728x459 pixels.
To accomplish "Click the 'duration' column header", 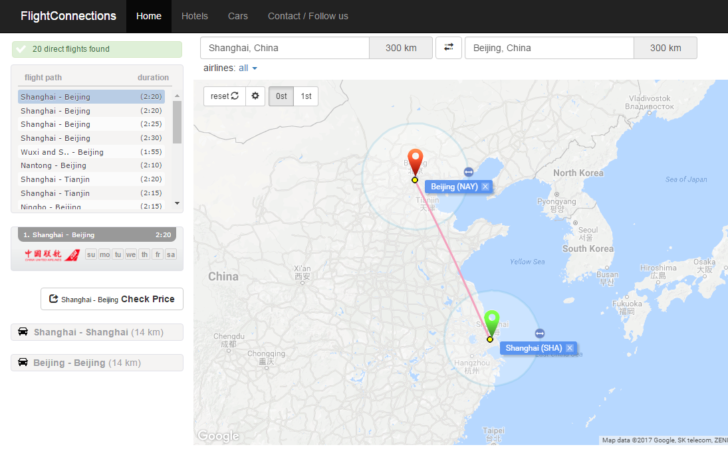I will [153, 78].
